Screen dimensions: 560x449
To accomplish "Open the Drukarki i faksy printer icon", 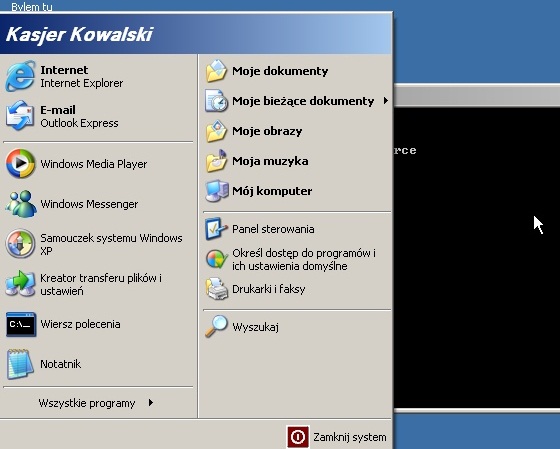I will tap(216, 289).
